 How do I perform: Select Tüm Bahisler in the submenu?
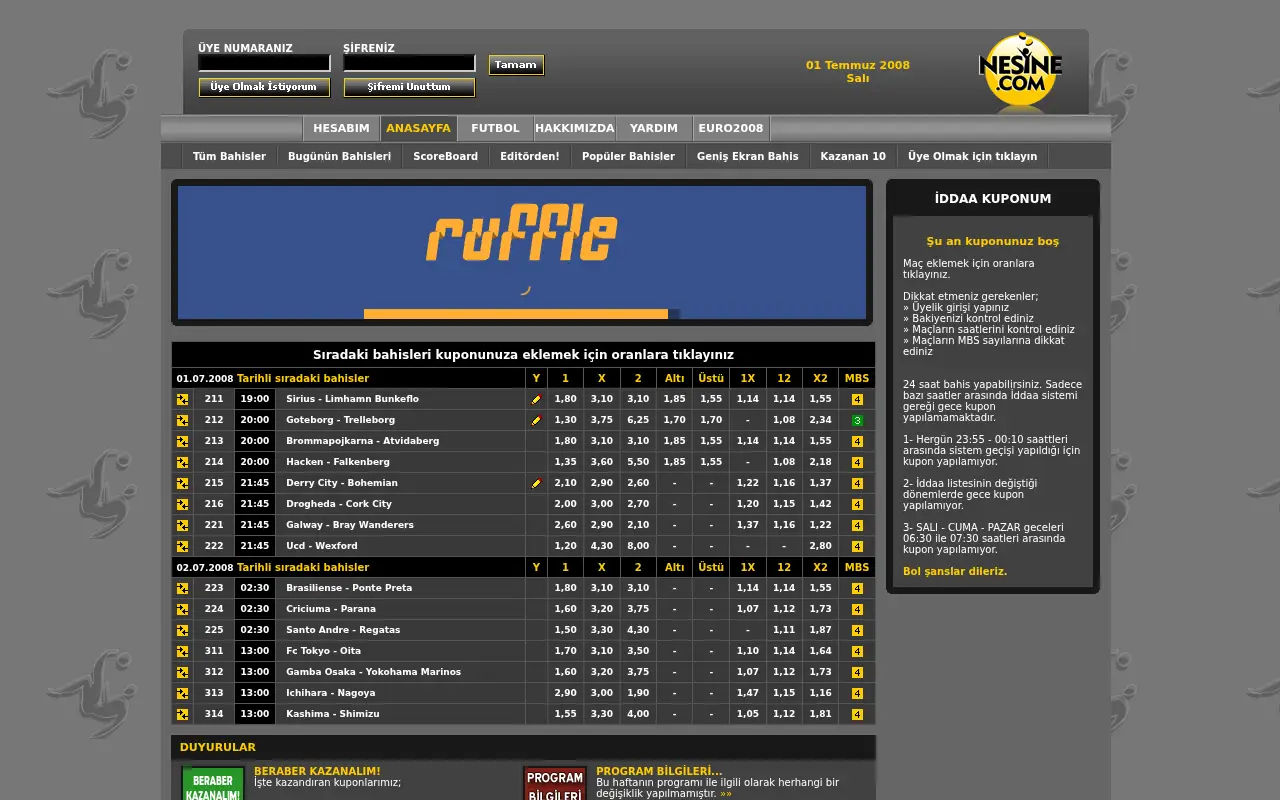tap(229, 156)
